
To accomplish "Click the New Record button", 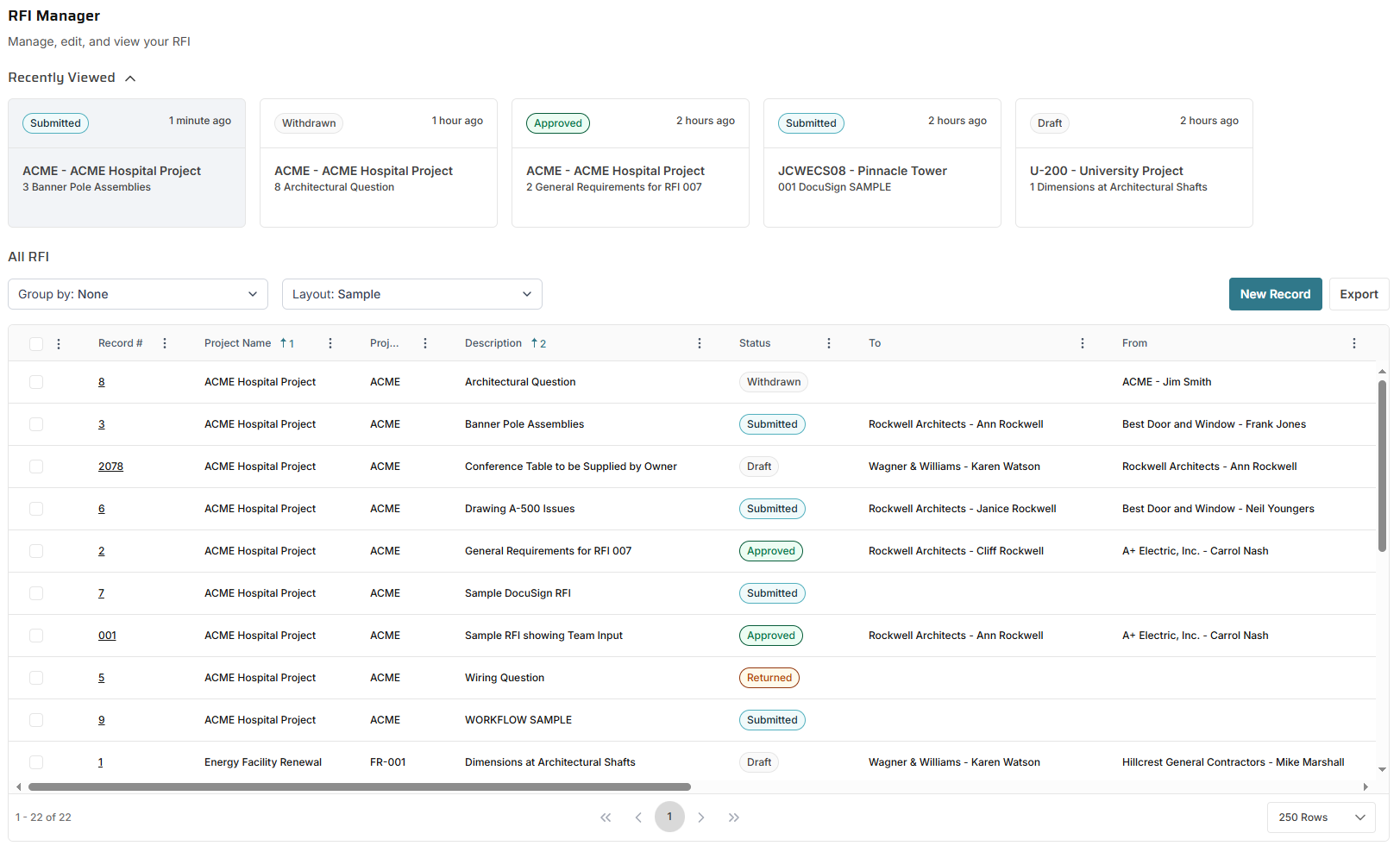I will click(x=1275, y=294).
